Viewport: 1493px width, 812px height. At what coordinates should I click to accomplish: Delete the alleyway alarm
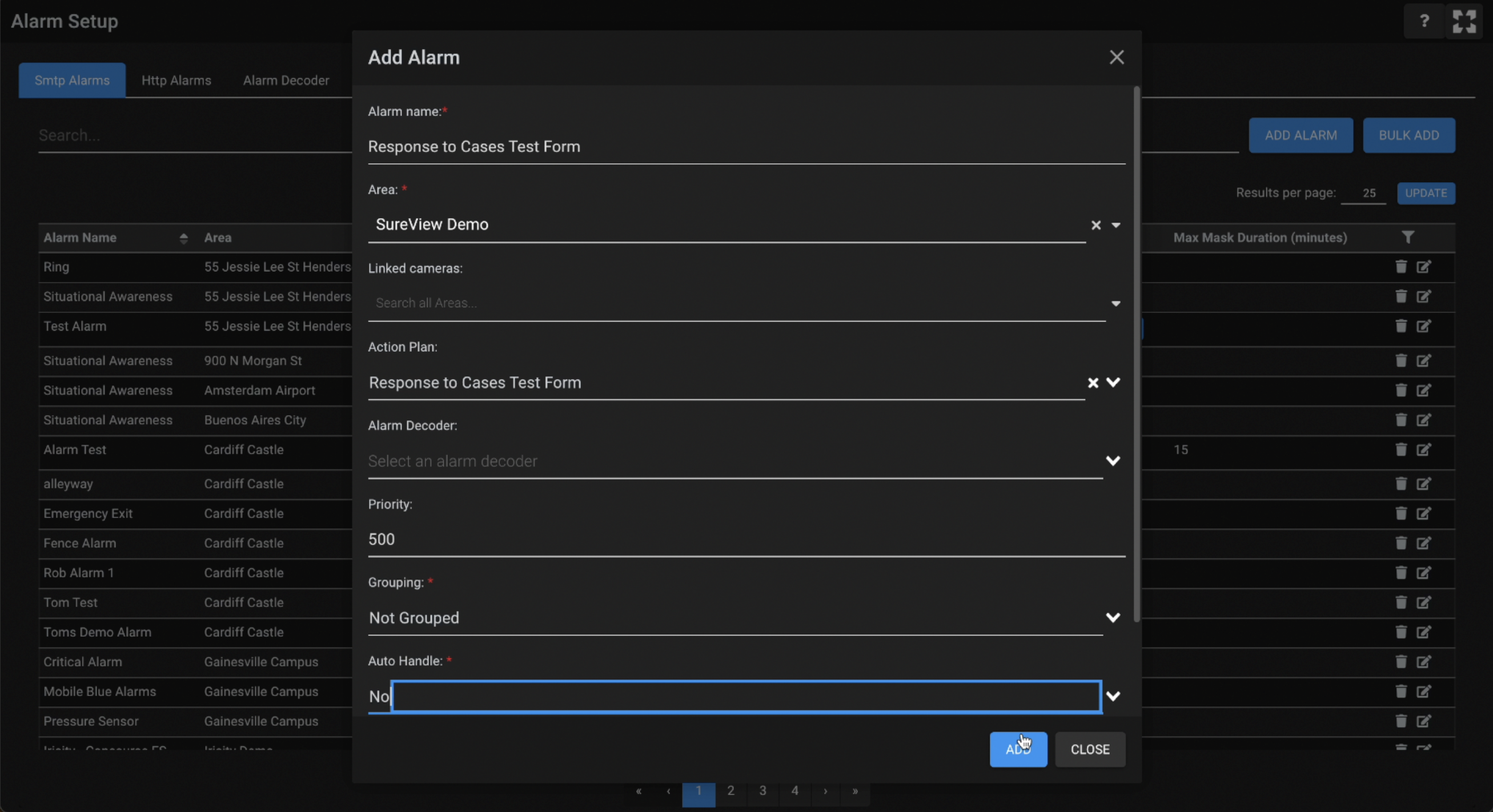tap(1401, 484)
